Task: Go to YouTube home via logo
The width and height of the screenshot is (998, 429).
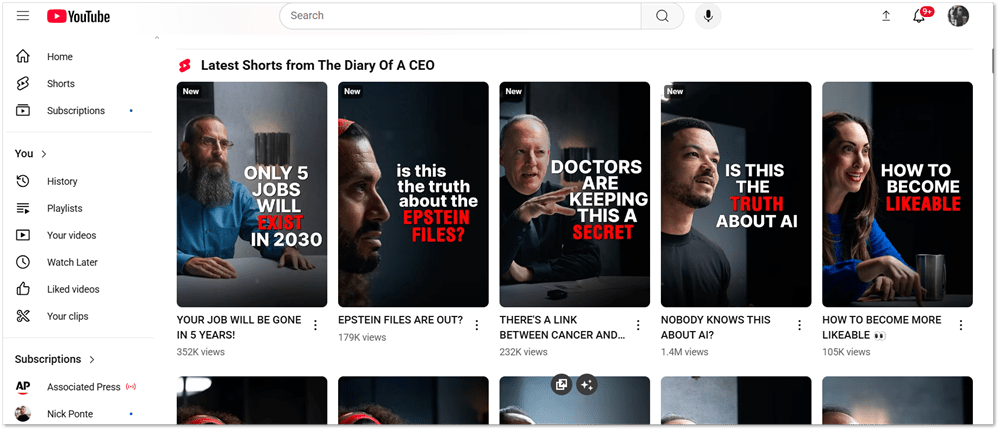Action: pyautogui.click(x=78, y=17)
